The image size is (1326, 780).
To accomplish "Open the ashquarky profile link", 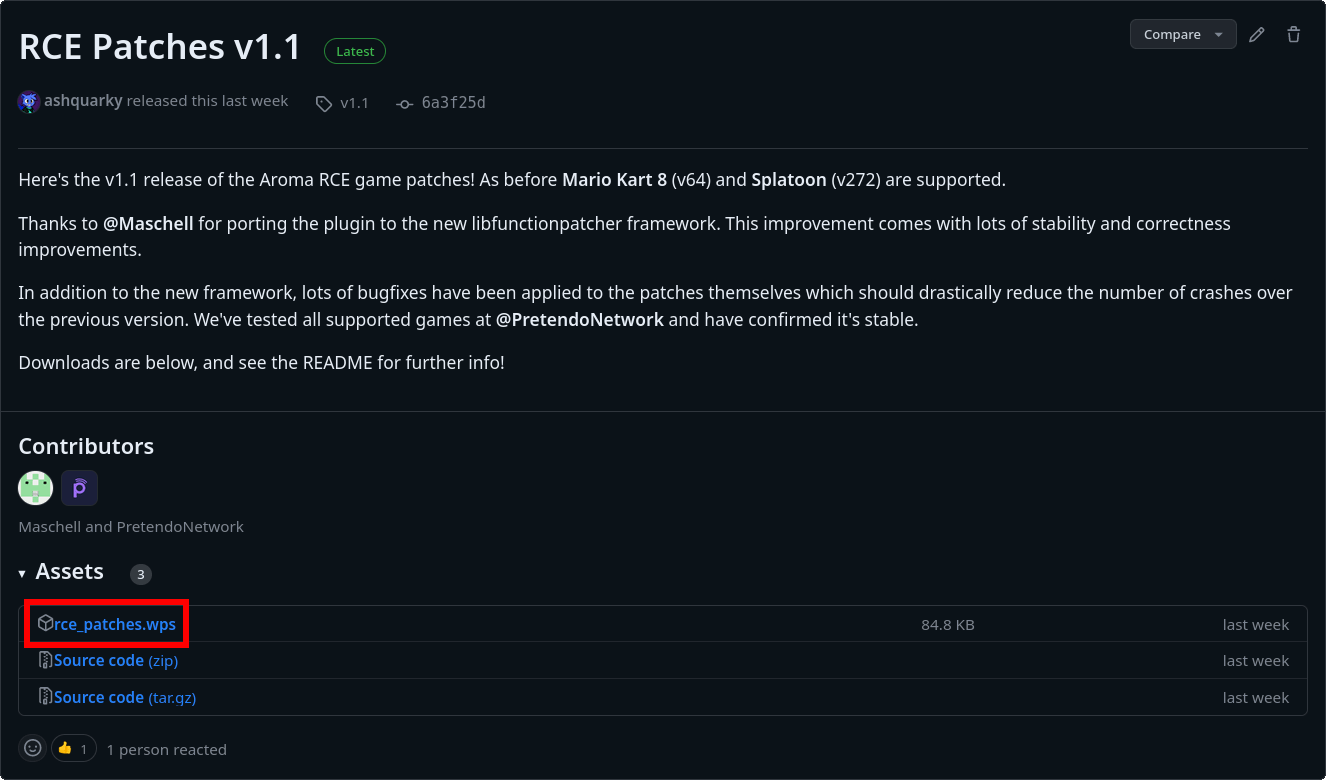I will [83, 101].
